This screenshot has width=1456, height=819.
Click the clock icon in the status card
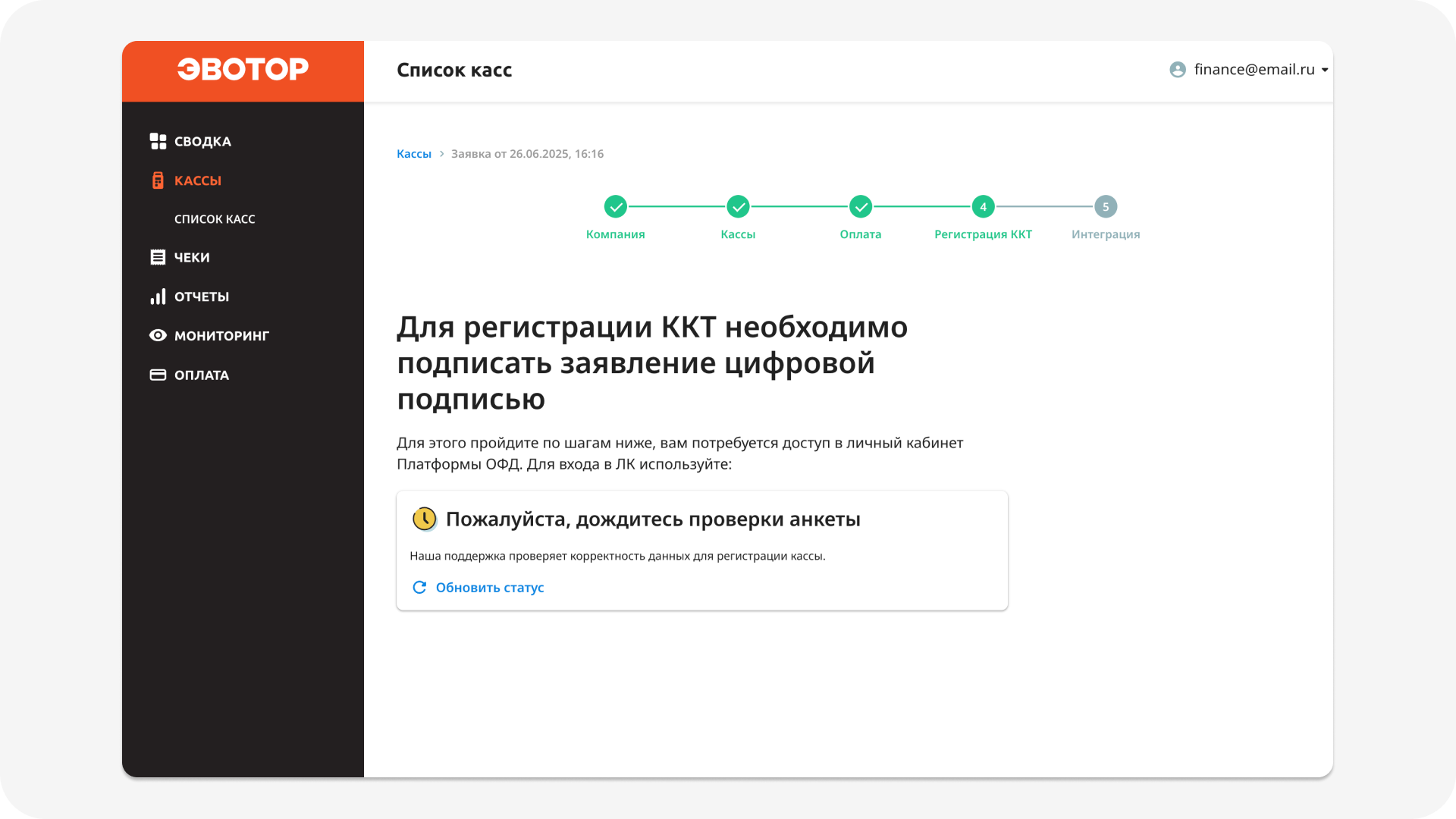tap(425, 519)
